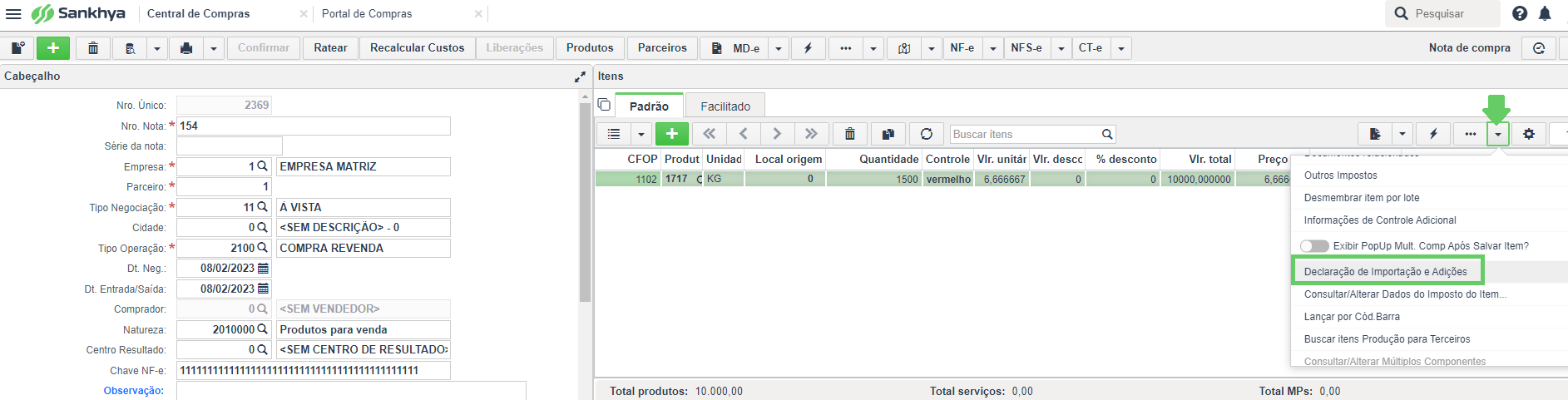Click the Produtos button
Image resolution: width=1568 pixels, height=400 pixels.
pos(590,48)
